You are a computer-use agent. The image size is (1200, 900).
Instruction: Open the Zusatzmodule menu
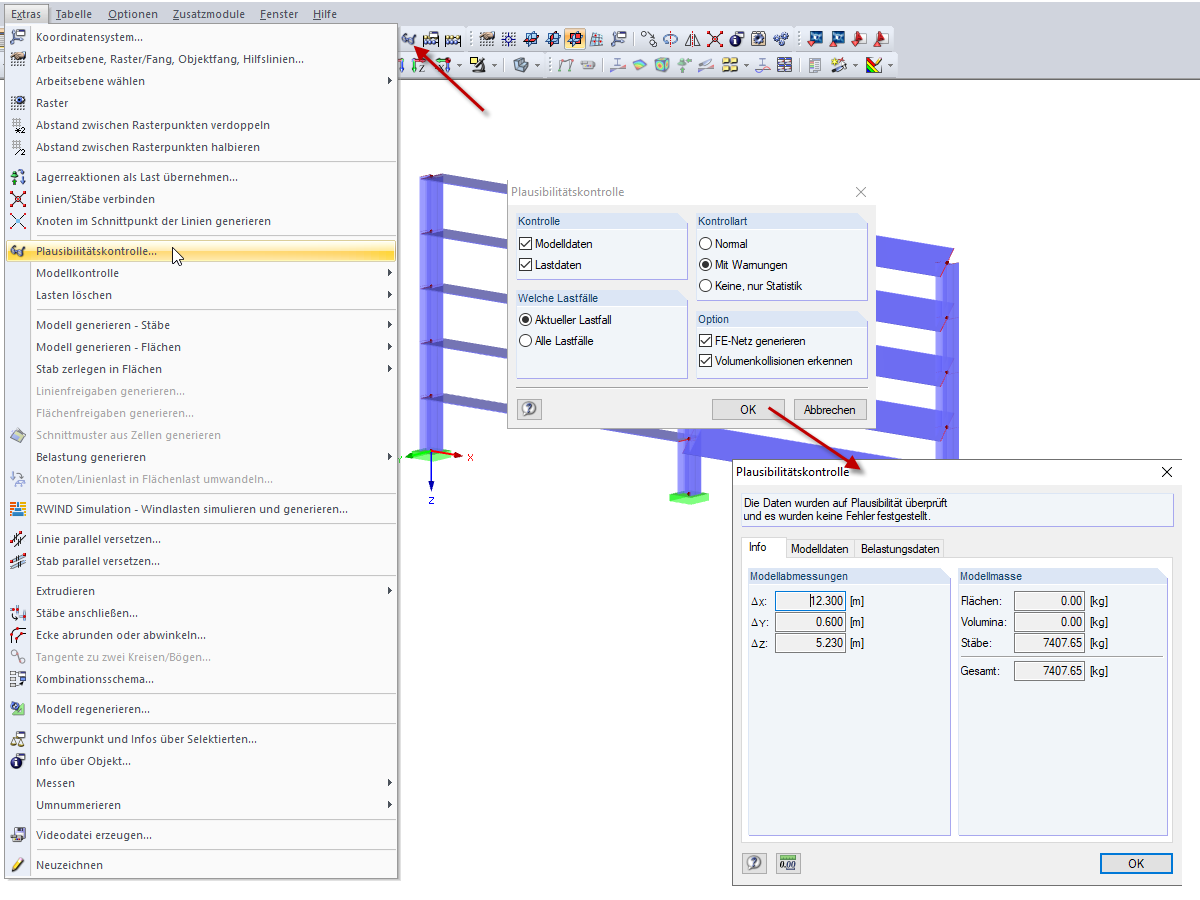click(x=208, y=14)
